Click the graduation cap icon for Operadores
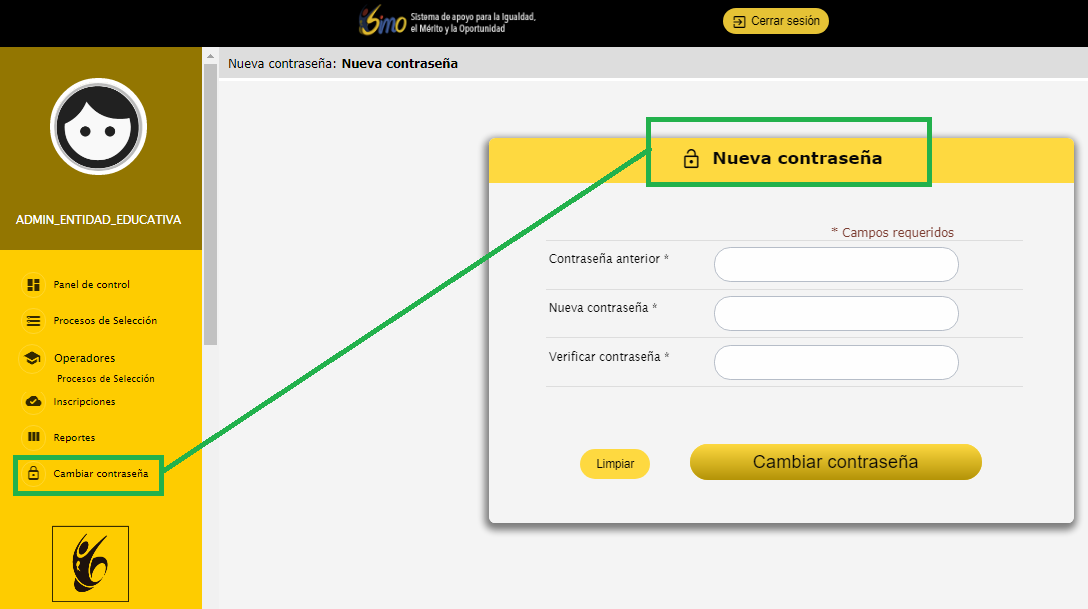 pyautogui.click(x=33, y=358)
